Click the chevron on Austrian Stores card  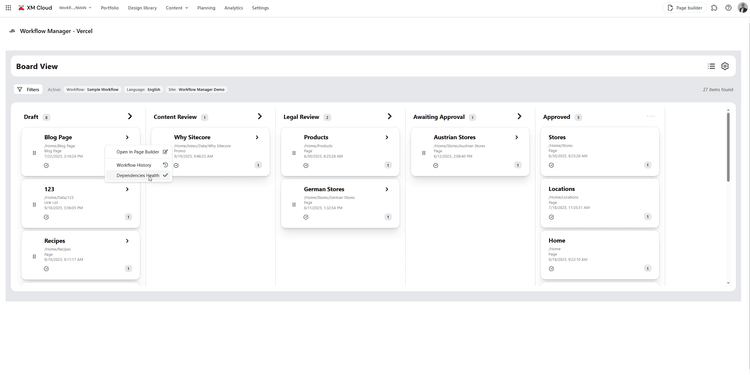(x=517, y=137)
